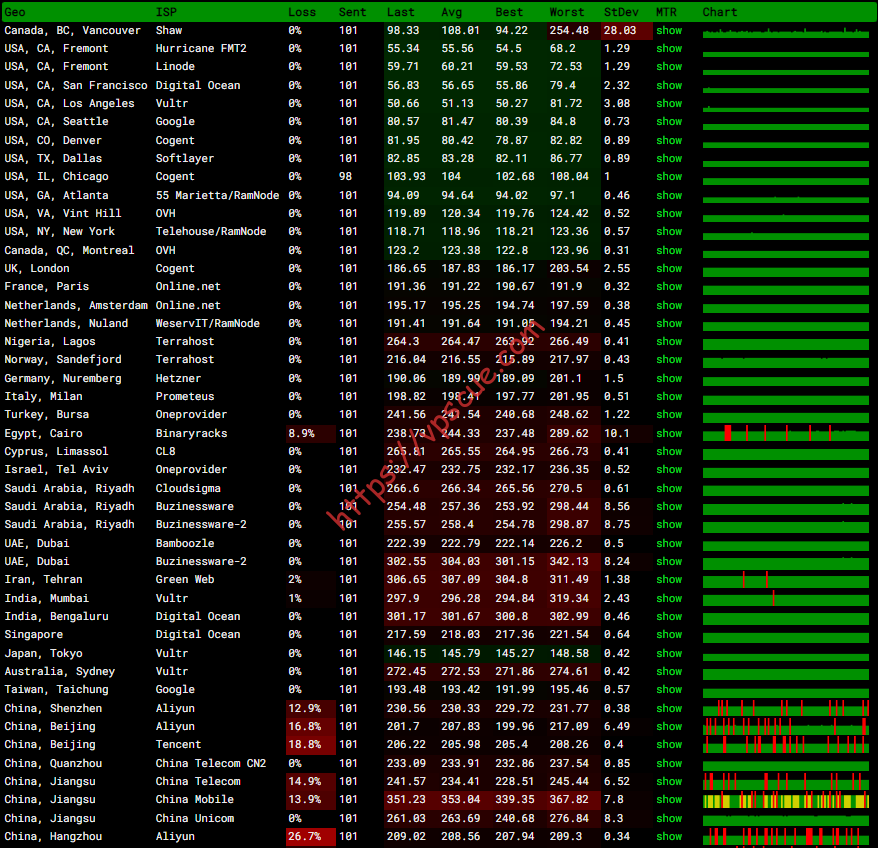Image resolution: width=878 pixels, height=848 pixels.
Task: Click the 28.03 StDev value for Vancouver
Action: pos(620,30)
